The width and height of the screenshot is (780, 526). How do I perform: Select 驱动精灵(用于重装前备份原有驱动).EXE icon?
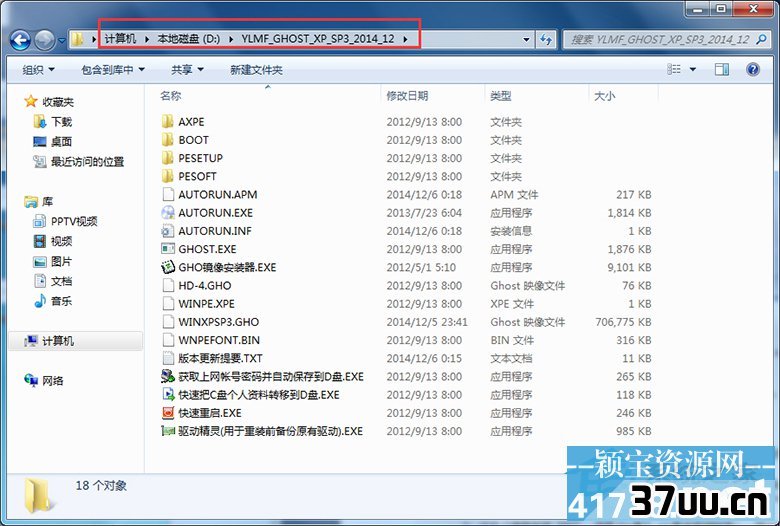click(x=168, y=431)
